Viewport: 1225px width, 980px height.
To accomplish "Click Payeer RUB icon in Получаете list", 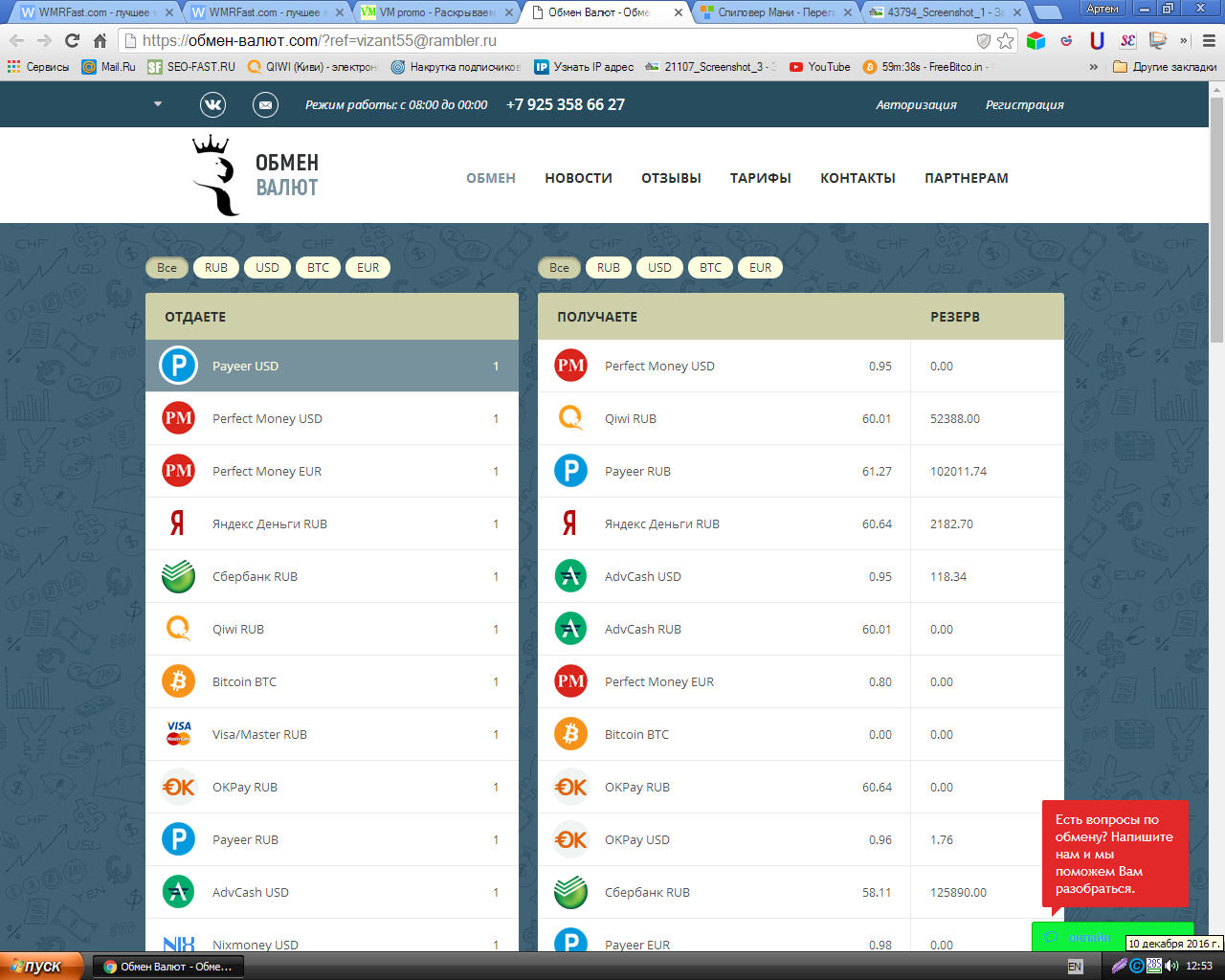I will click(x=570, y=471).
